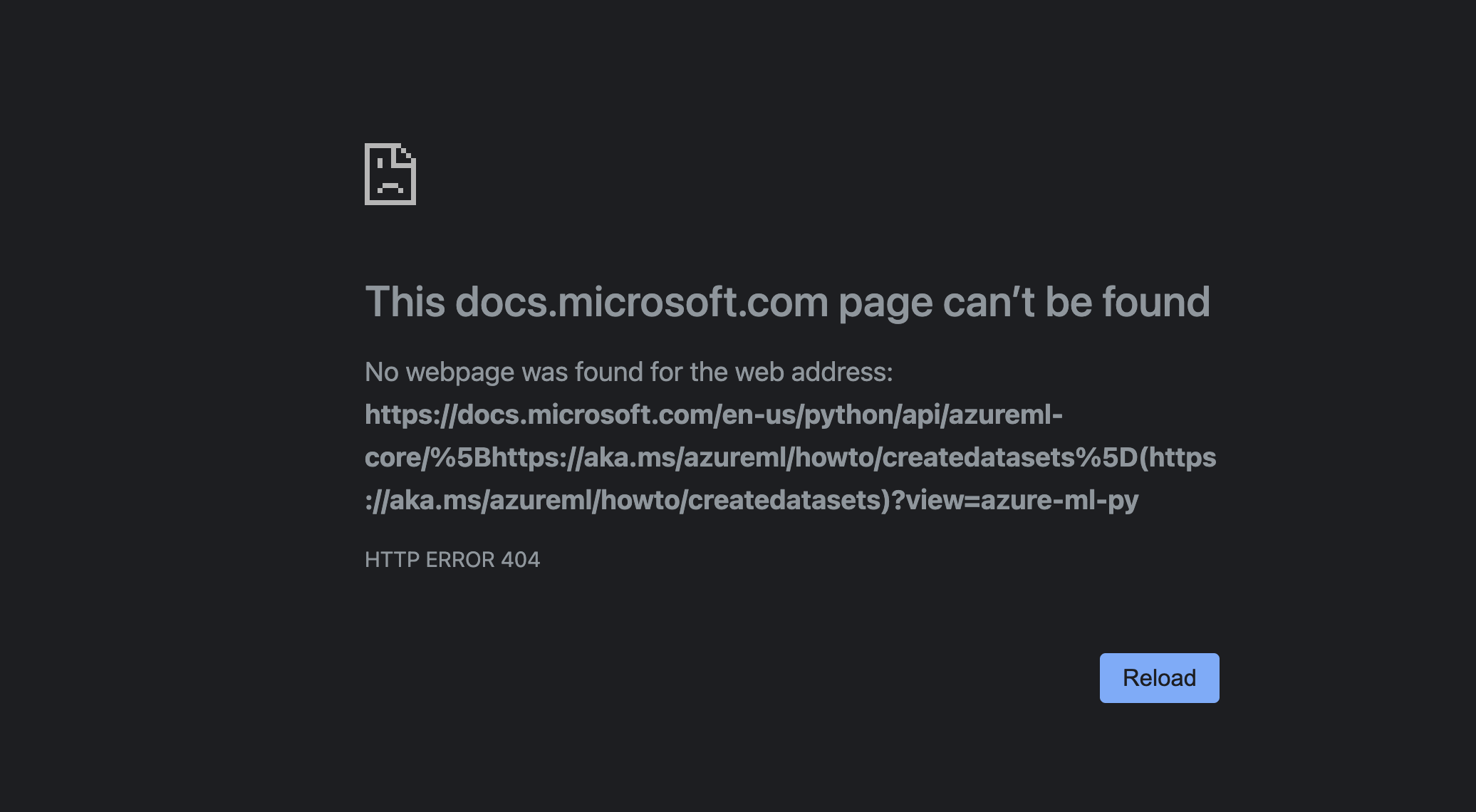The height and width of the screenshot is (812, 1476).
Task: Click the page can't be found heading
Action: [786, 302]
